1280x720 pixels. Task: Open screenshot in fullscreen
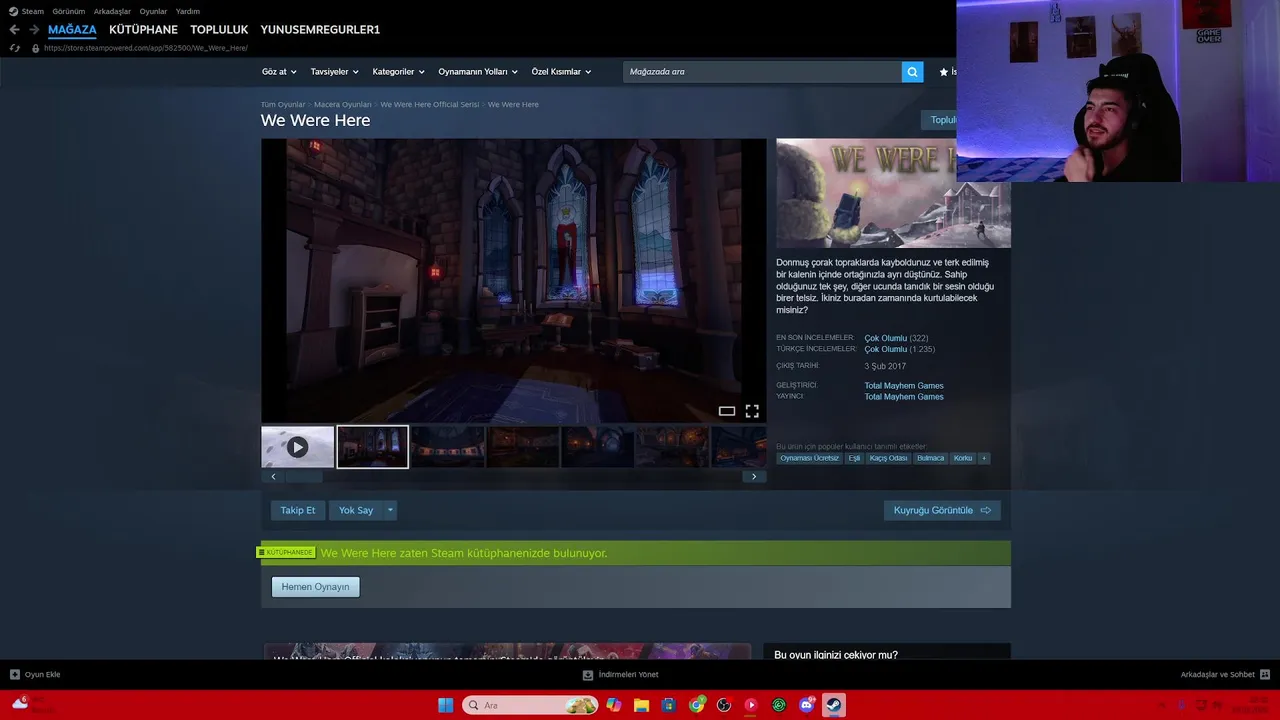[752, 411]
